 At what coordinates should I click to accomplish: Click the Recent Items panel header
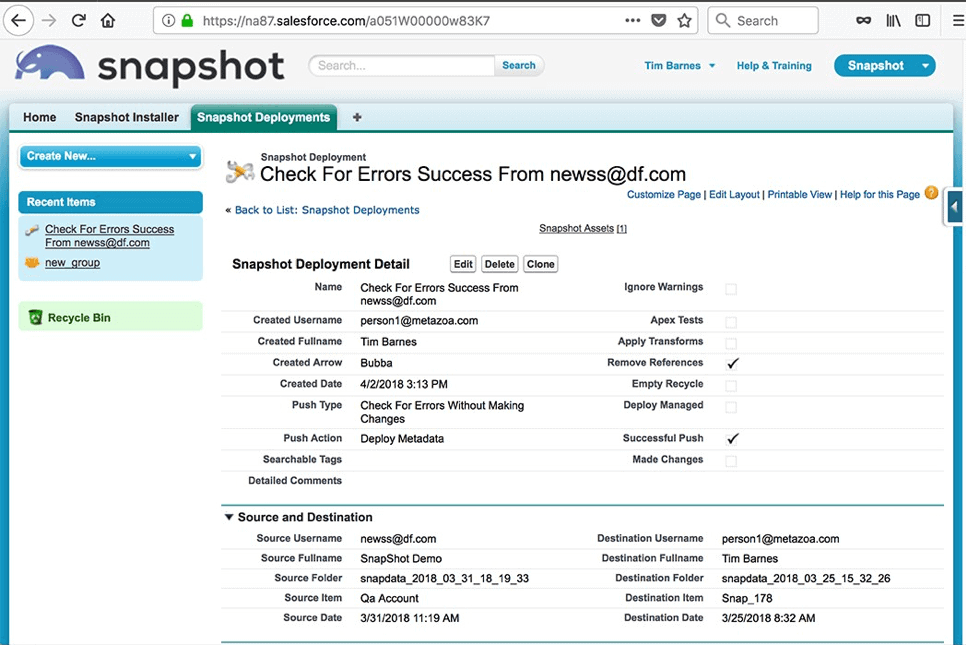point(111,202)
